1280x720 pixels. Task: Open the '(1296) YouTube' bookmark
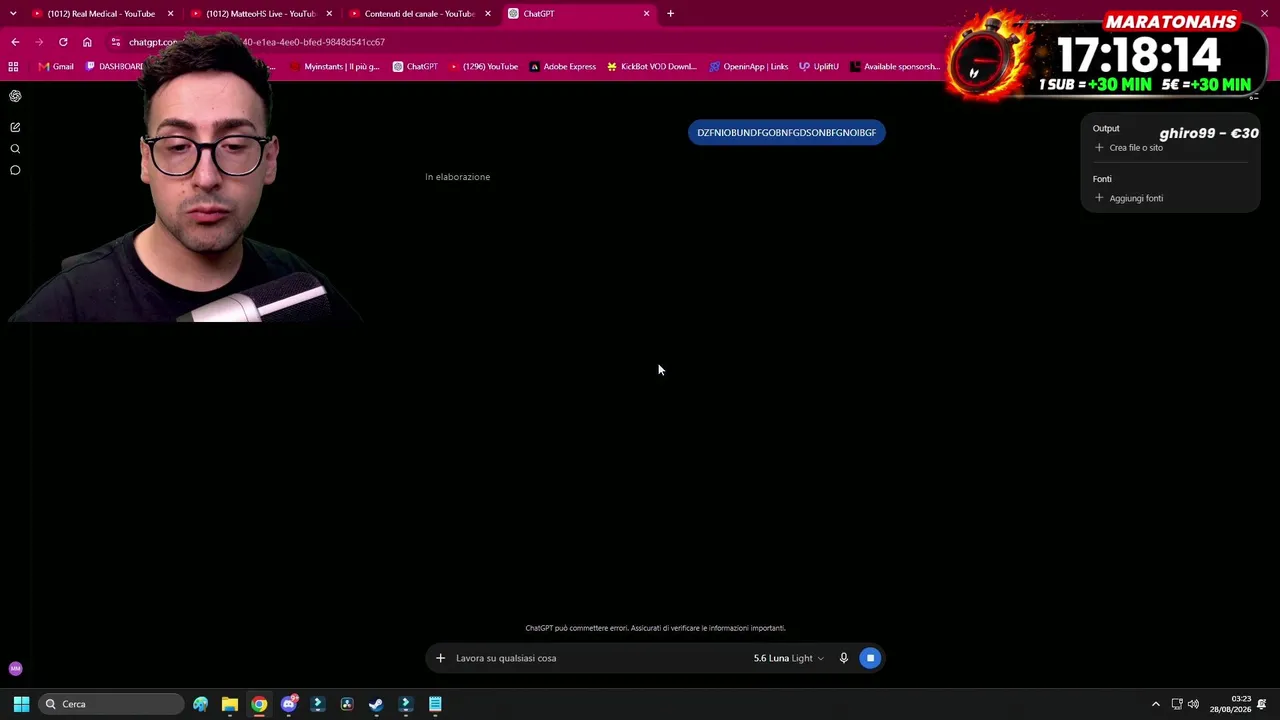click(x=484, y=67)
